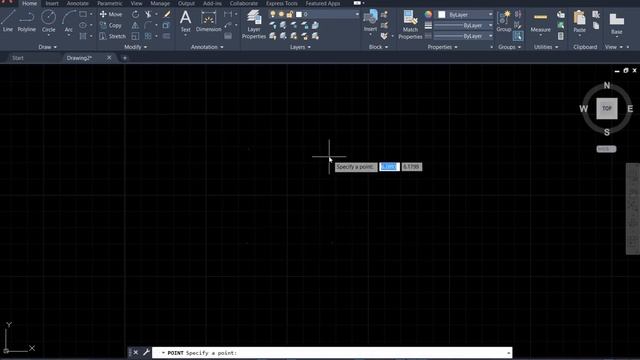Click the Move command
The image size is (640, 360).
click(x=111, y=14)
